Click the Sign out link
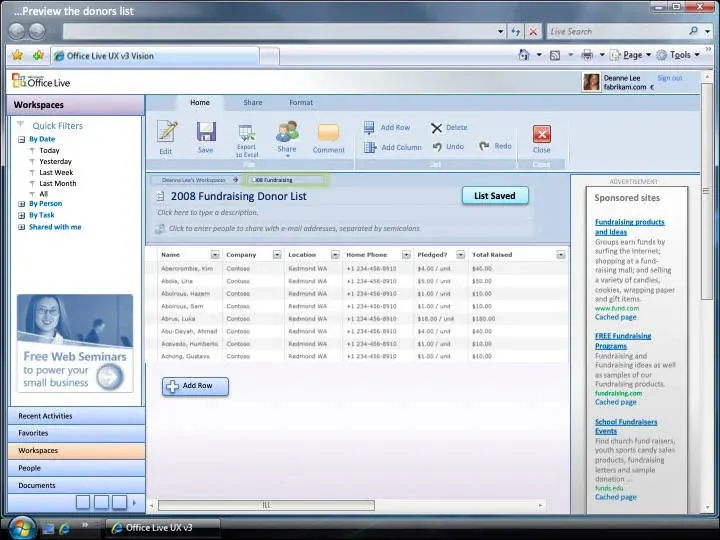This screenshot has width=720, height=540. (x=669, y=78)
